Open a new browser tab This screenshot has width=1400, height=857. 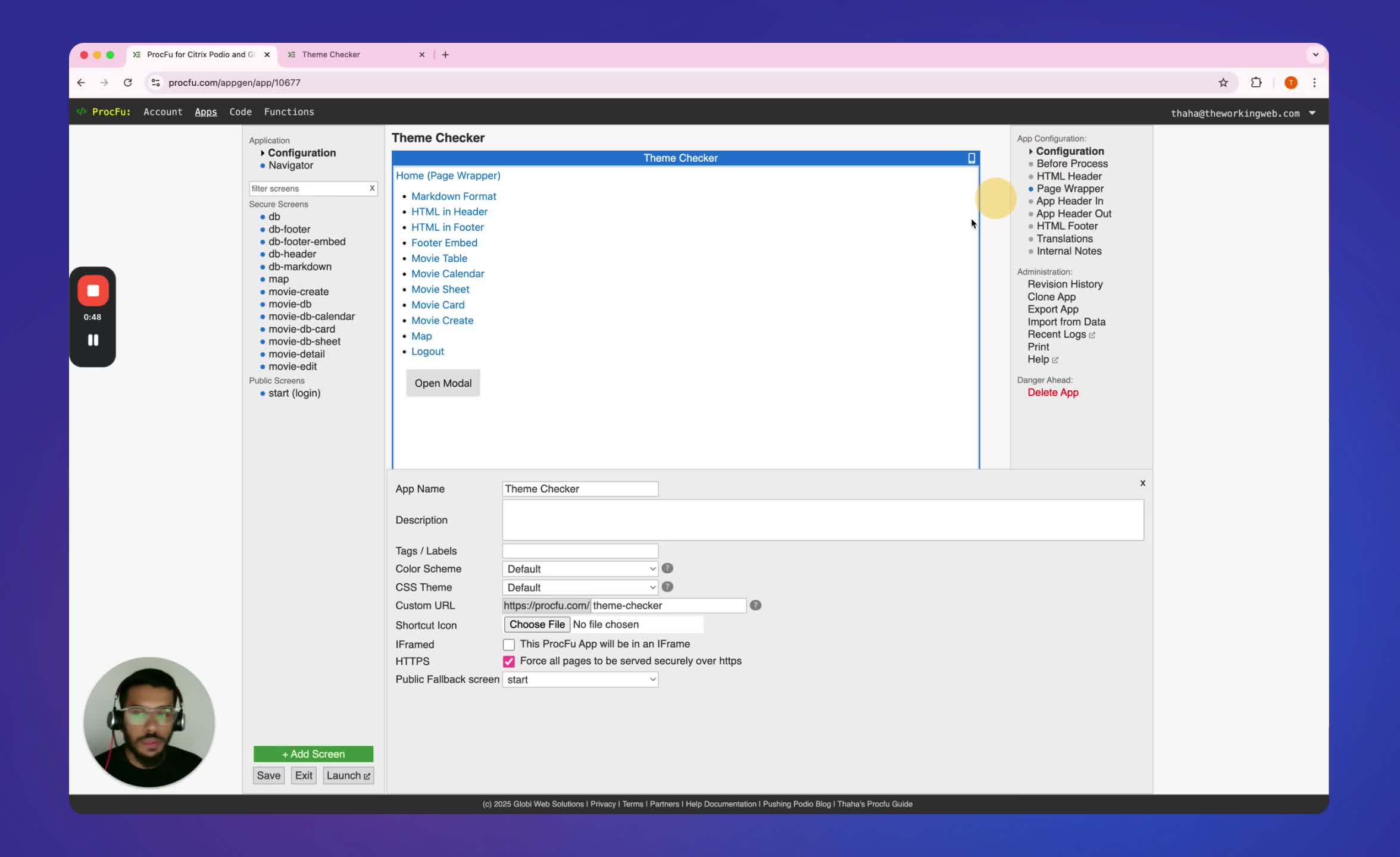click(x=445, y=55)
